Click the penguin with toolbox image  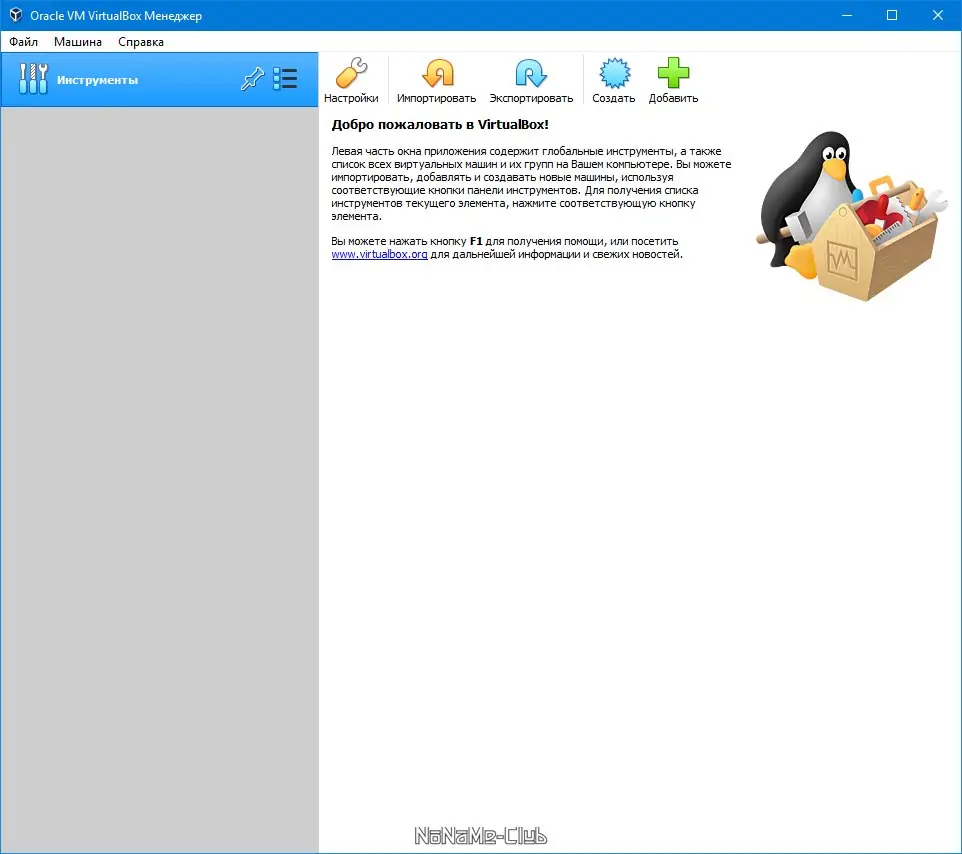852,215
